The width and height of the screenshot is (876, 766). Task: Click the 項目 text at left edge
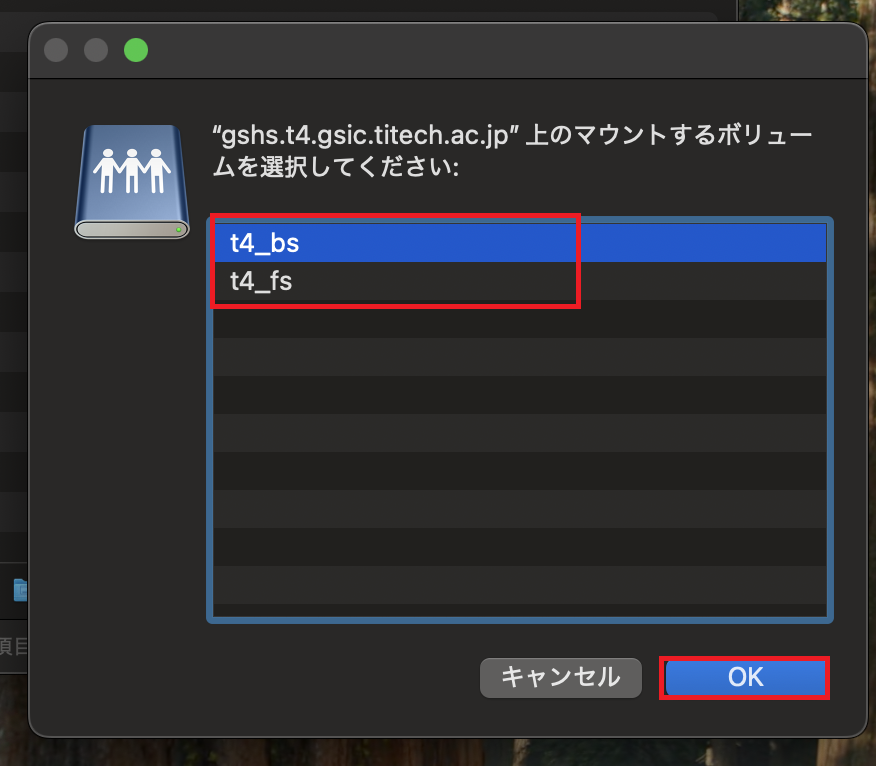pyautogui.click(x=14, y=647)
